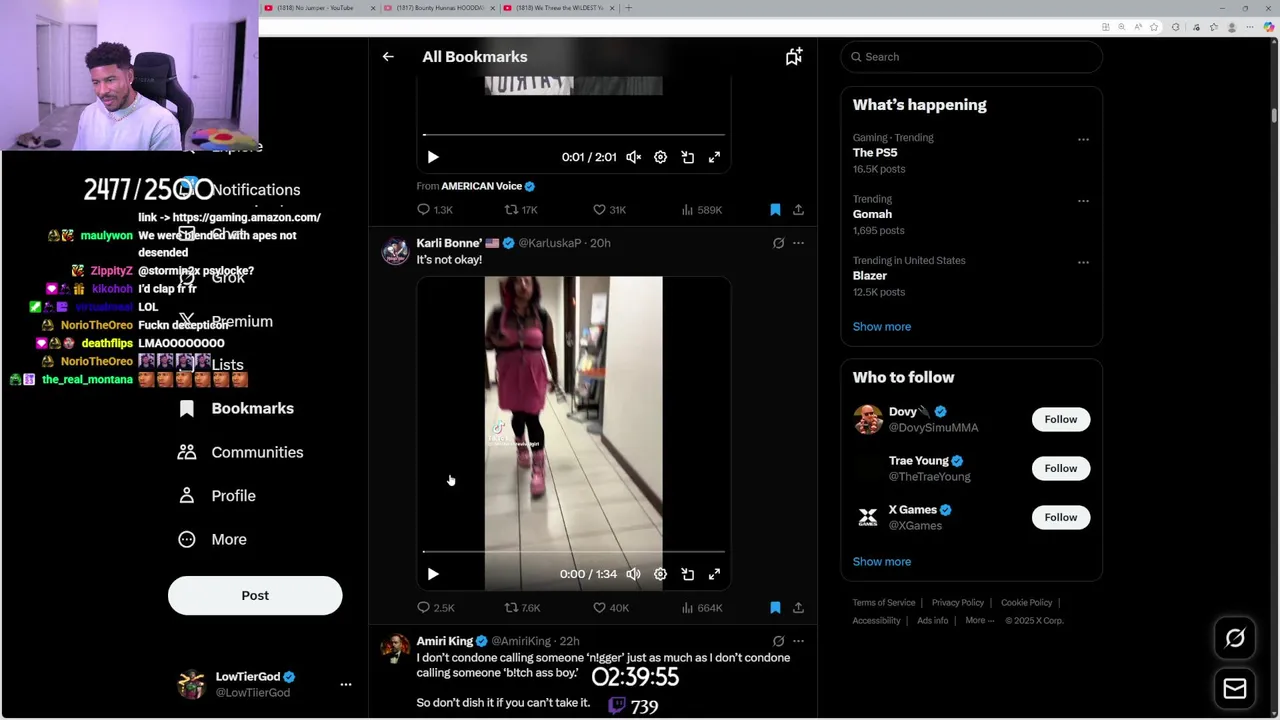Open the Grok floating button
Viewport: 1280px width, 720px height.
point(1235,638)
